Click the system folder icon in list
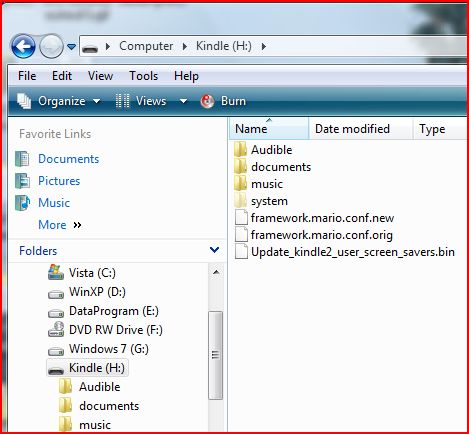469x434 pixels. click(x=241, y=200)
